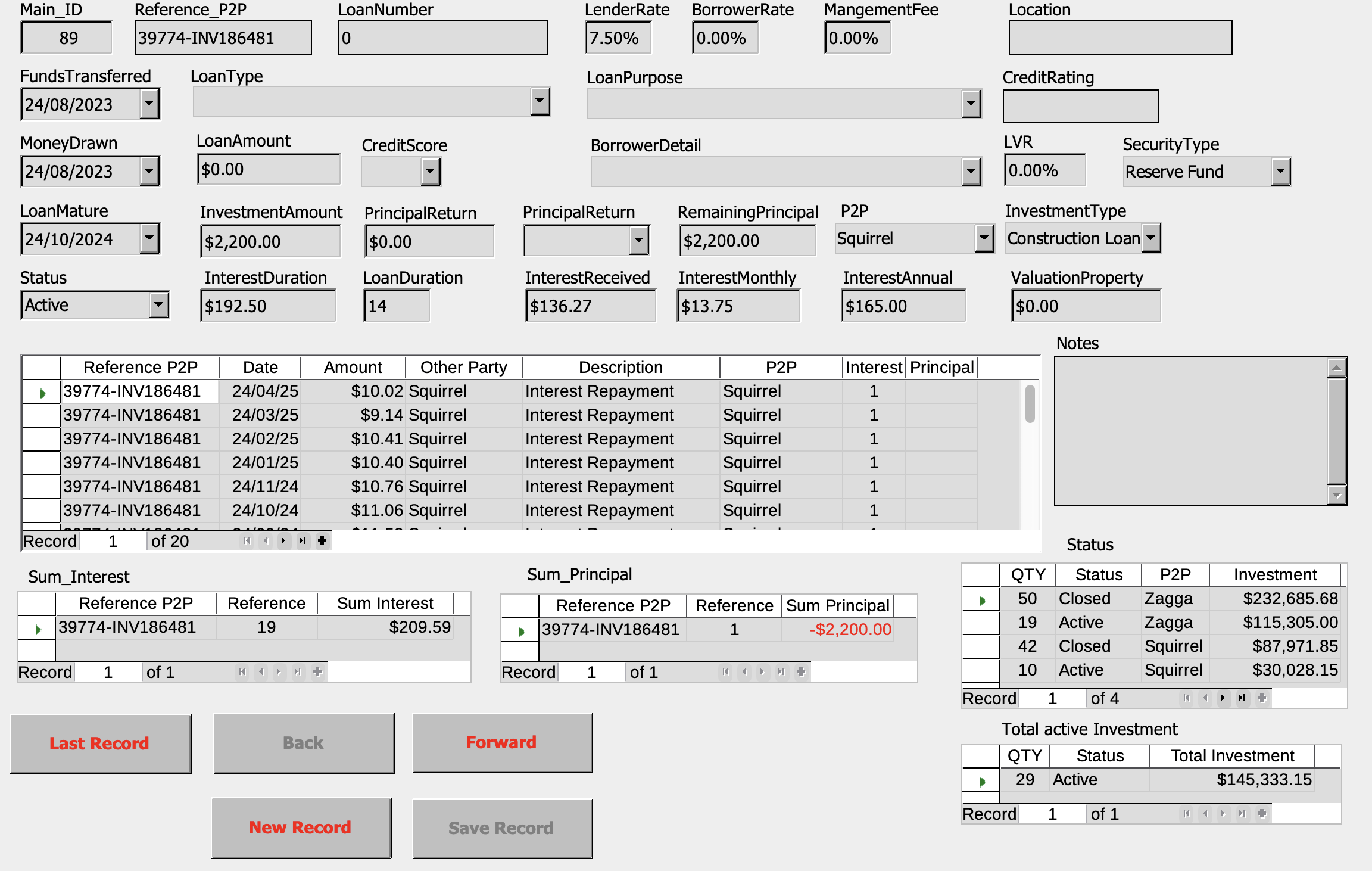Go to next record in Status navigator
This screenshot has width=1372, height=871.
tap(1223, 698)
